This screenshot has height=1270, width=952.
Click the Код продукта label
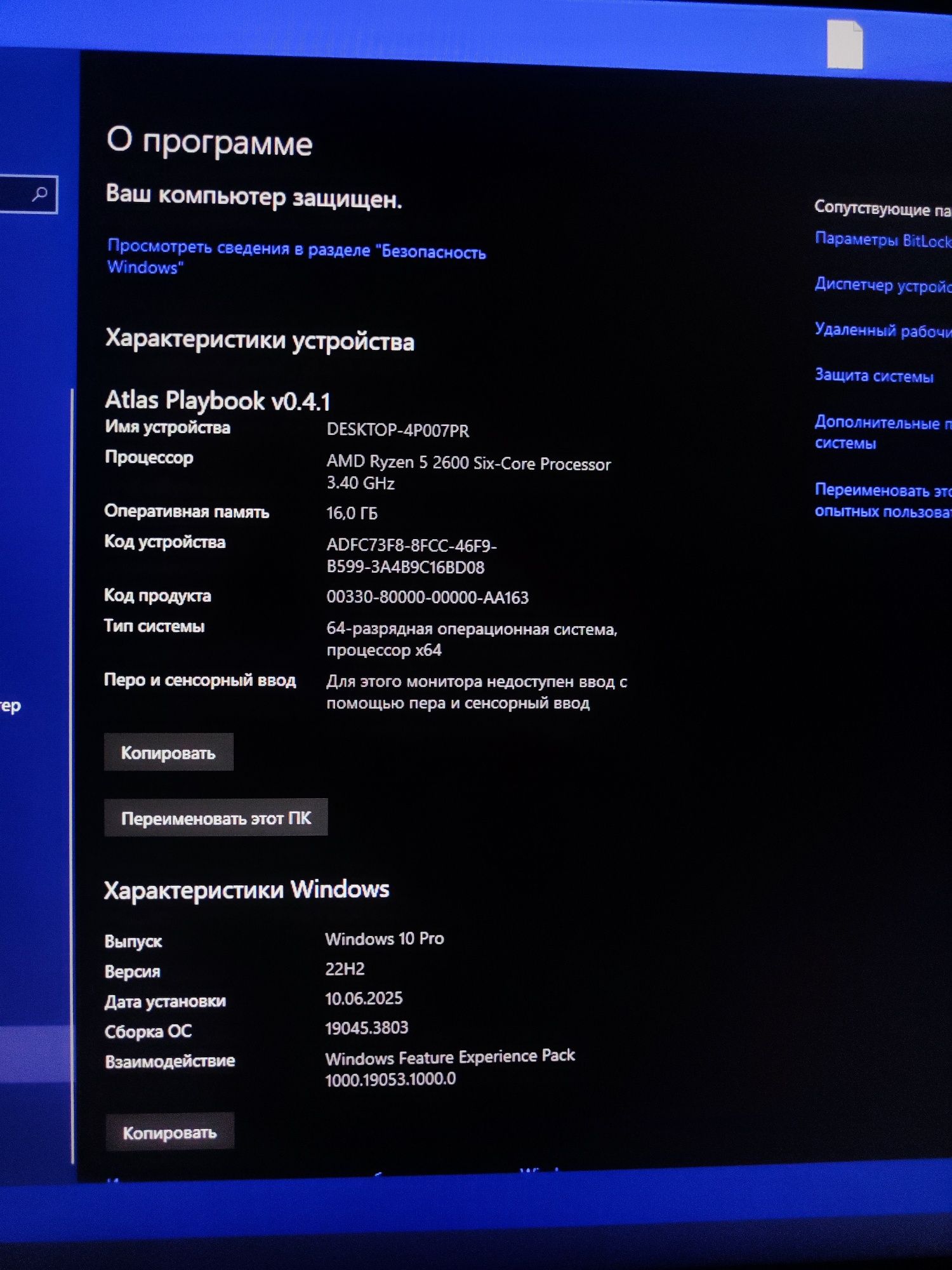click(157, 596)
